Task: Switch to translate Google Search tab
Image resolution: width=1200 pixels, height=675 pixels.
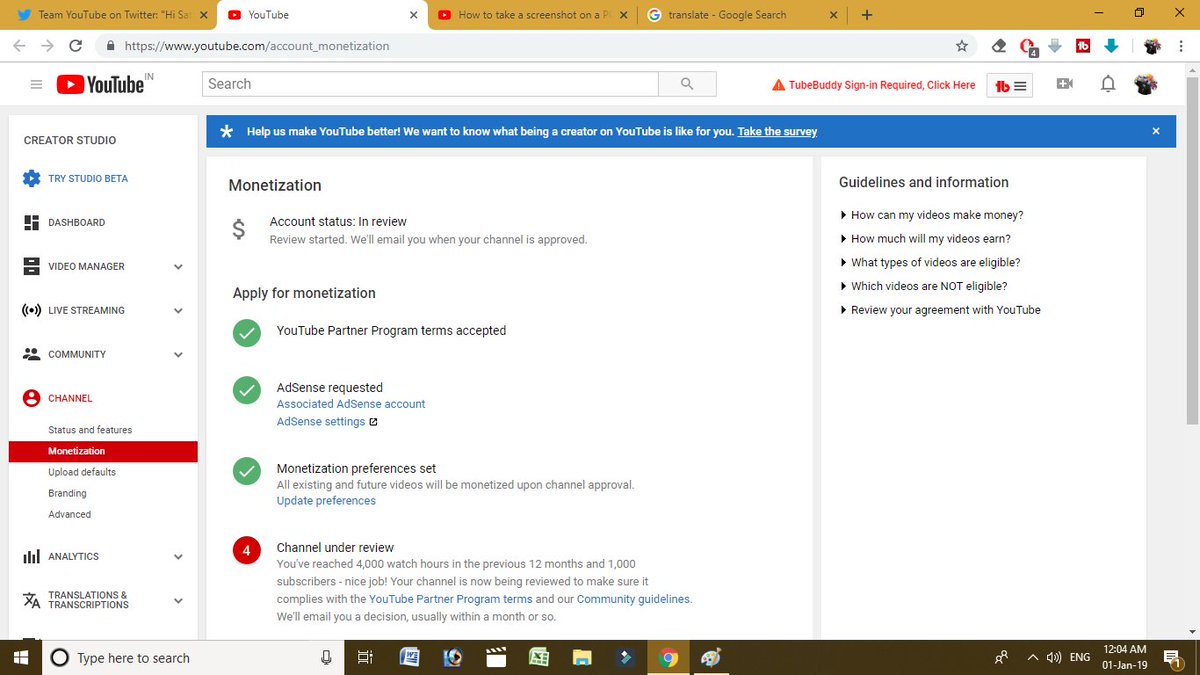Action: click(740, 15)
